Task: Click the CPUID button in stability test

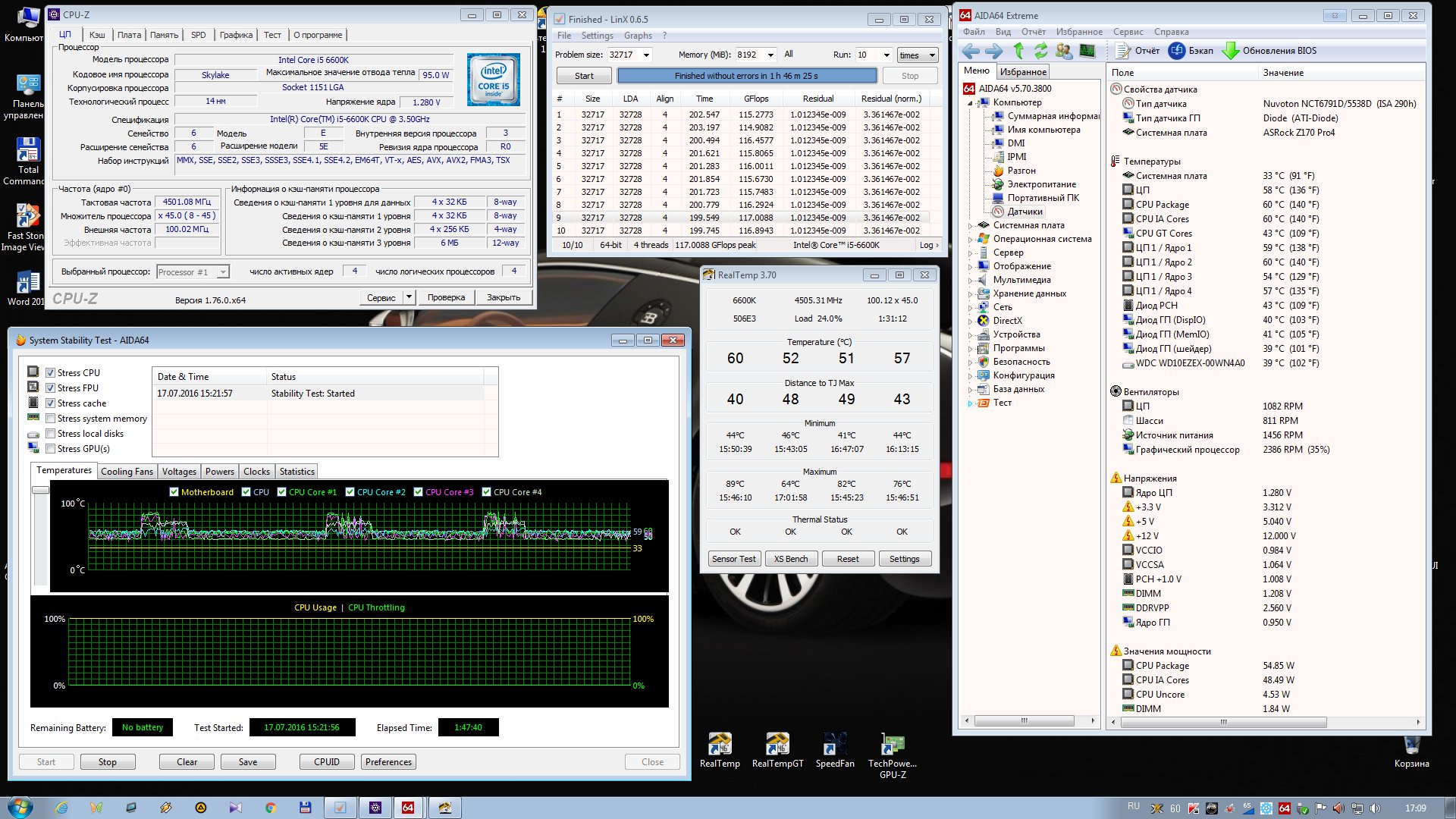Action: coord(327,762)
